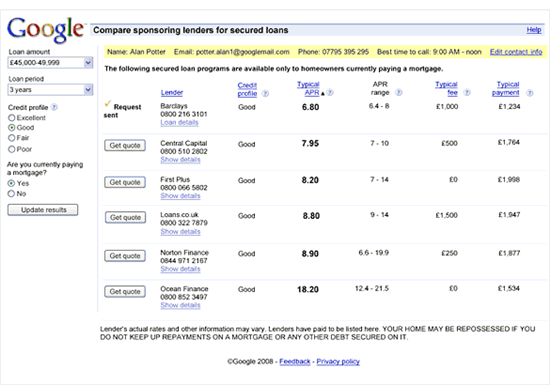Open Edit contact info link

pyautogui.click(x=516, y=52)
